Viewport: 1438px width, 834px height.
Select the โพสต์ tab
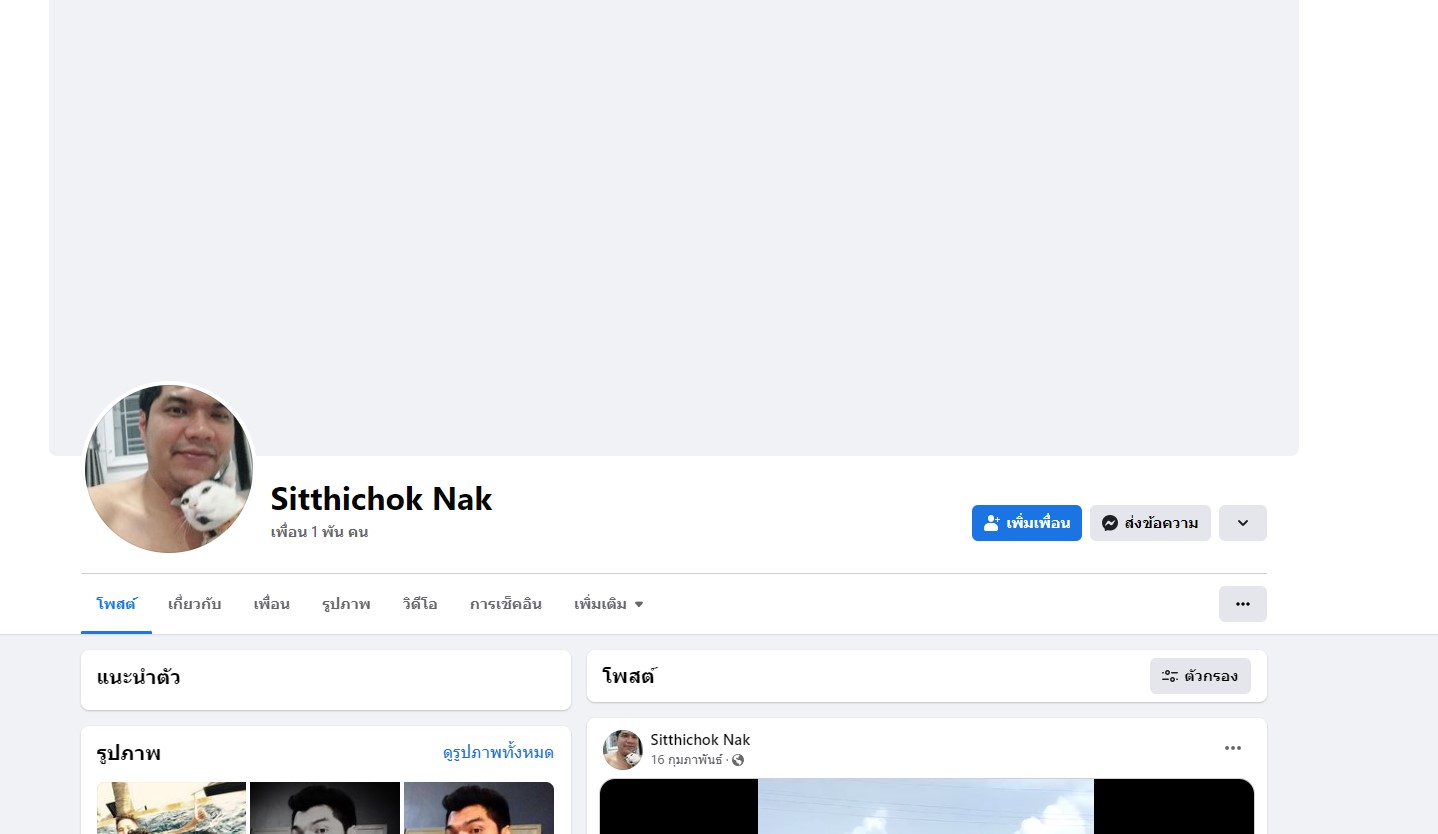point(116,604)
